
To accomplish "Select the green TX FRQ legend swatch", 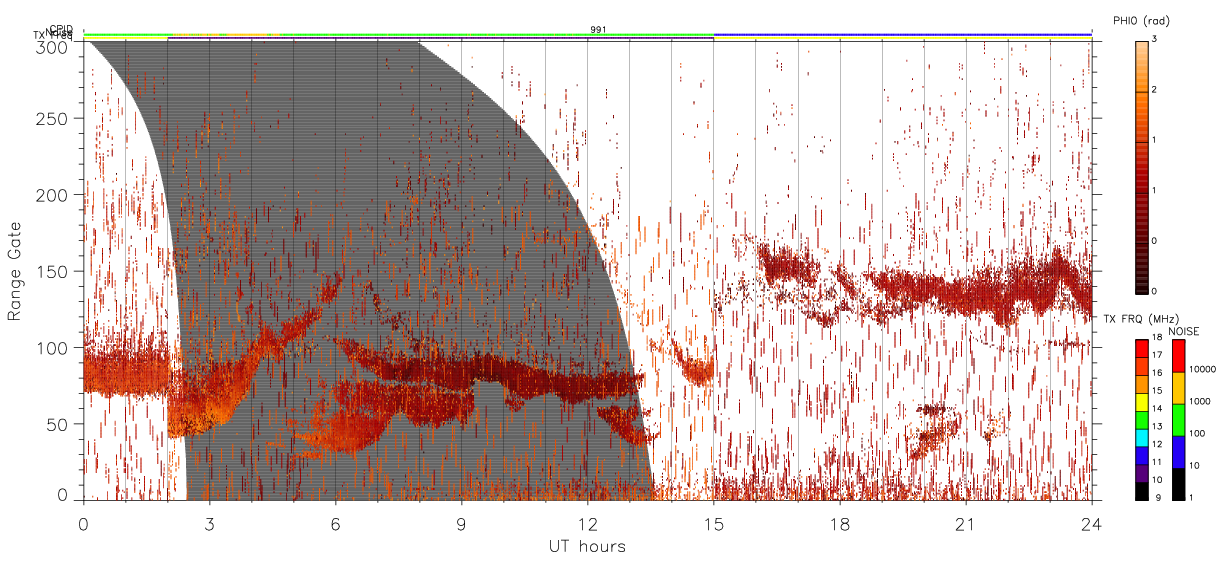I will click(x=1141, y=418).
